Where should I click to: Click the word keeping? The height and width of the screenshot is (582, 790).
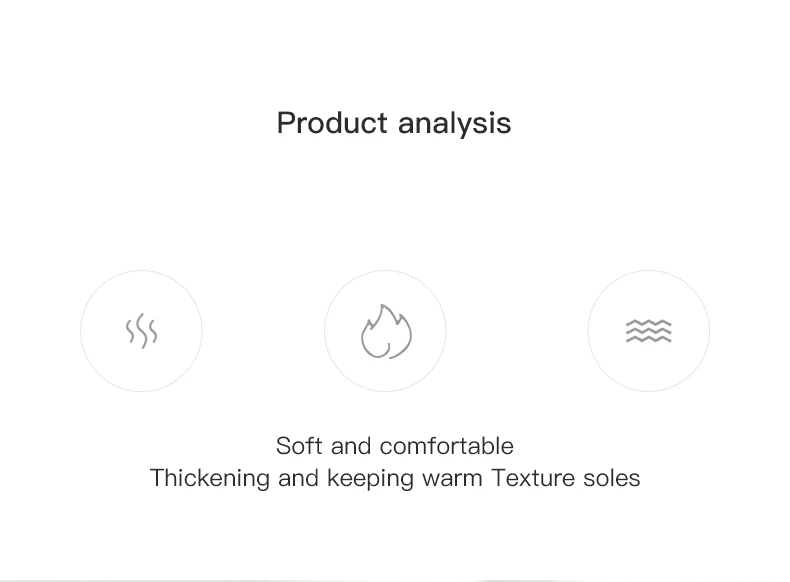(370, 479)
